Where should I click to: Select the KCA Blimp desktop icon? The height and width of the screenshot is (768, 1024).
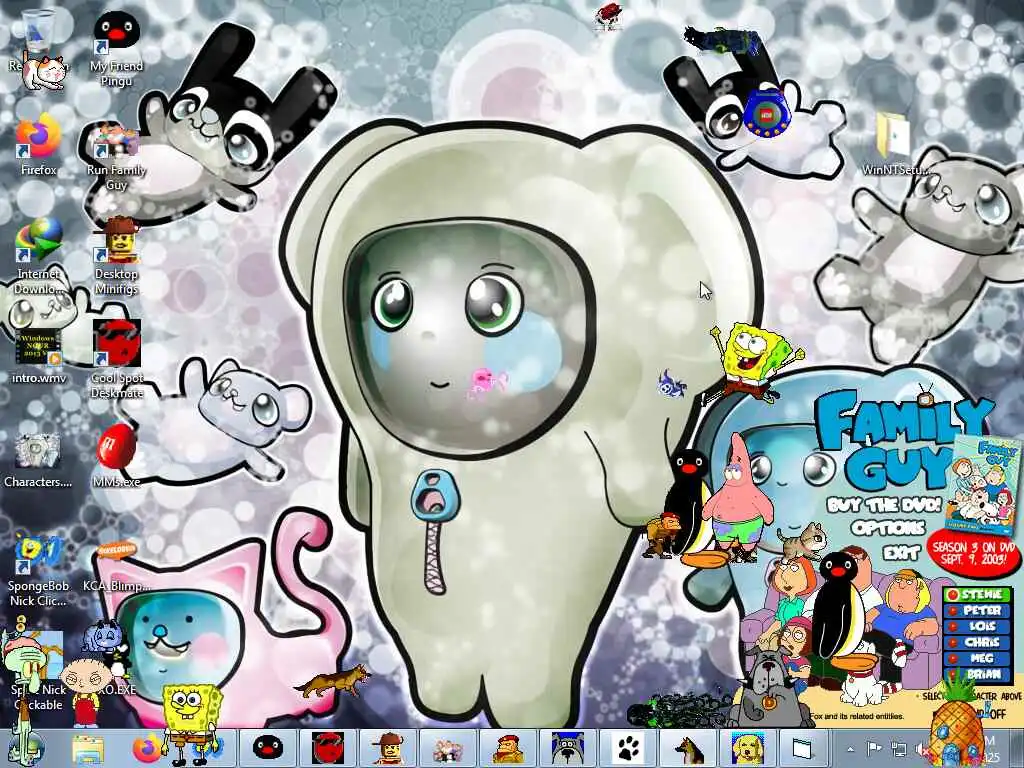[116, 567]
